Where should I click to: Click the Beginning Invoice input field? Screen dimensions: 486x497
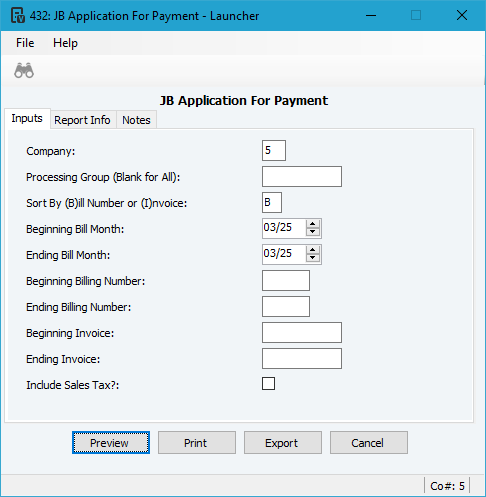(302, 332)
